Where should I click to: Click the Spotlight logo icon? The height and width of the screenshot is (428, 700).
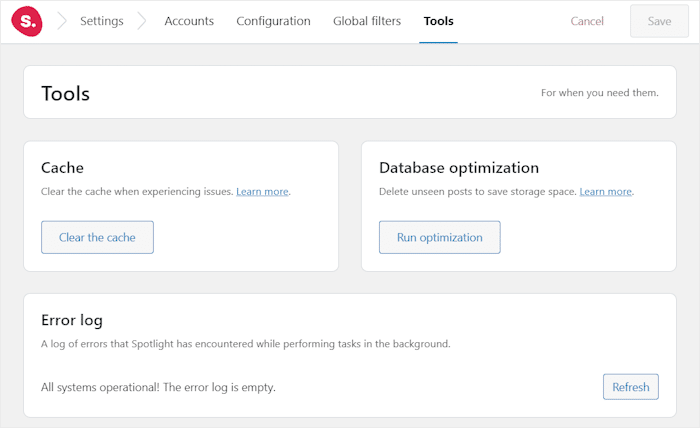tap(26, 21)
